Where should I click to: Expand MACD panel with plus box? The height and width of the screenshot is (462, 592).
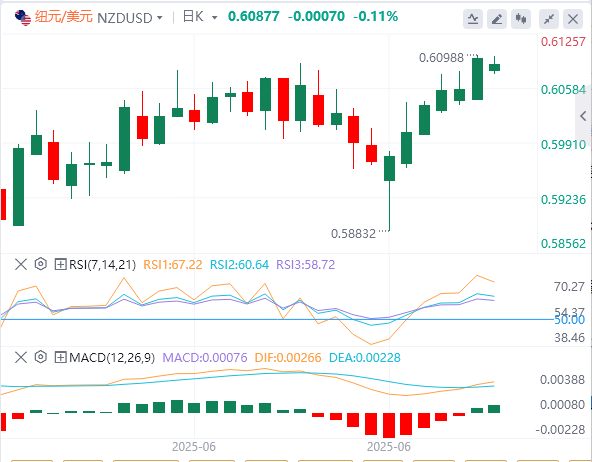tap(60, 357)
